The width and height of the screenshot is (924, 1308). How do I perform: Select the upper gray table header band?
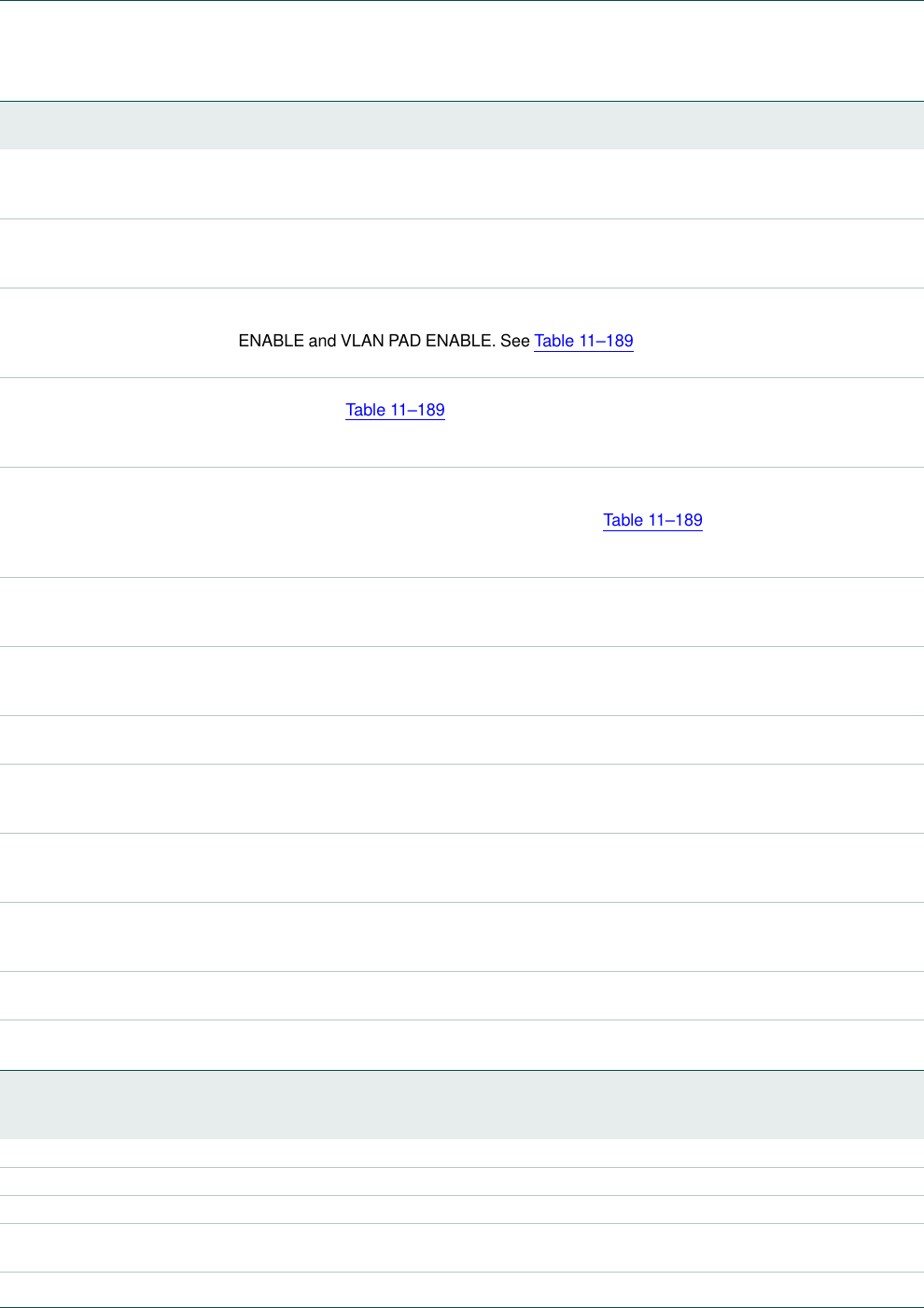click(x=462, y=125)
